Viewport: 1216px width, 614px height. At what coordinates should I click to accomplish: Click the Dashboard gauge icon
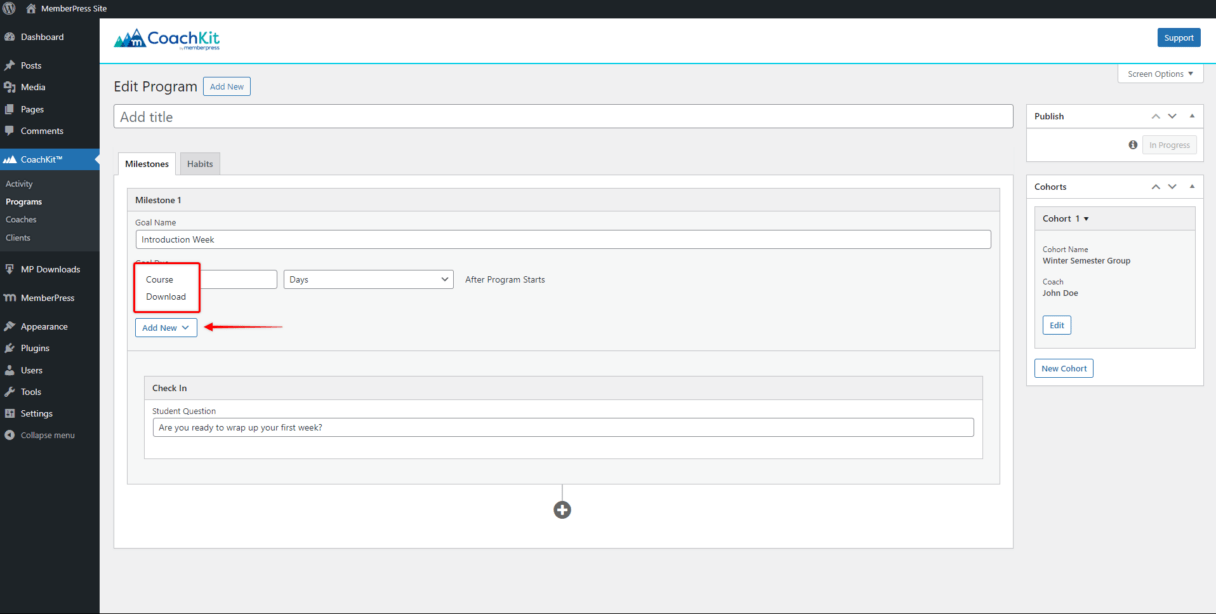(x=10, y=37)
